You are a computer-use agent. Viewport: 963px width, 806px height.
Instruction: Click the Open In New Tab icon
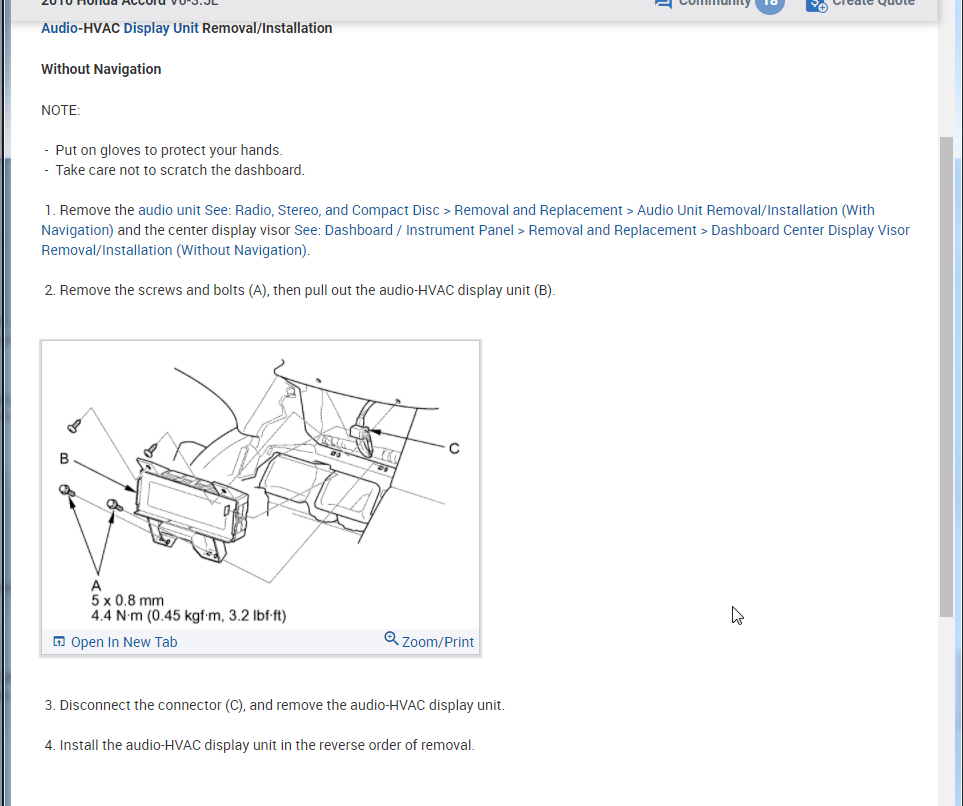(x=59, y=642)
